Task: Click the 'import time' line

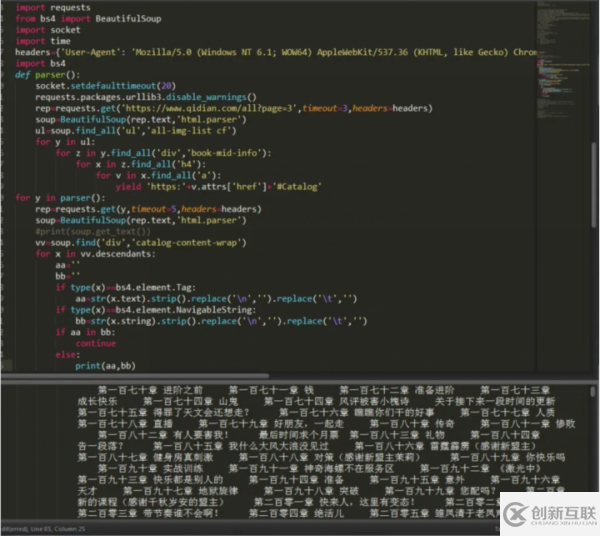Action: [43, 41]
